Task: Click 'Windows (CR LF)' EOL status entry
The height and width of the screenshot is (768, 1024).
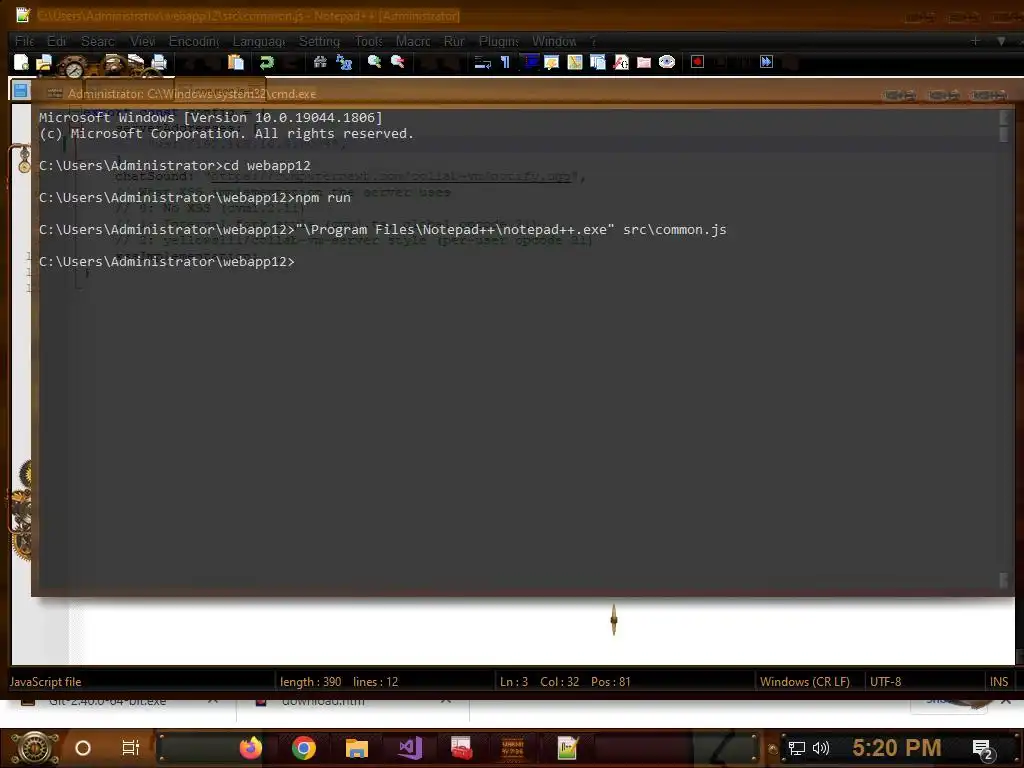Action: click(x=805, y=681)
